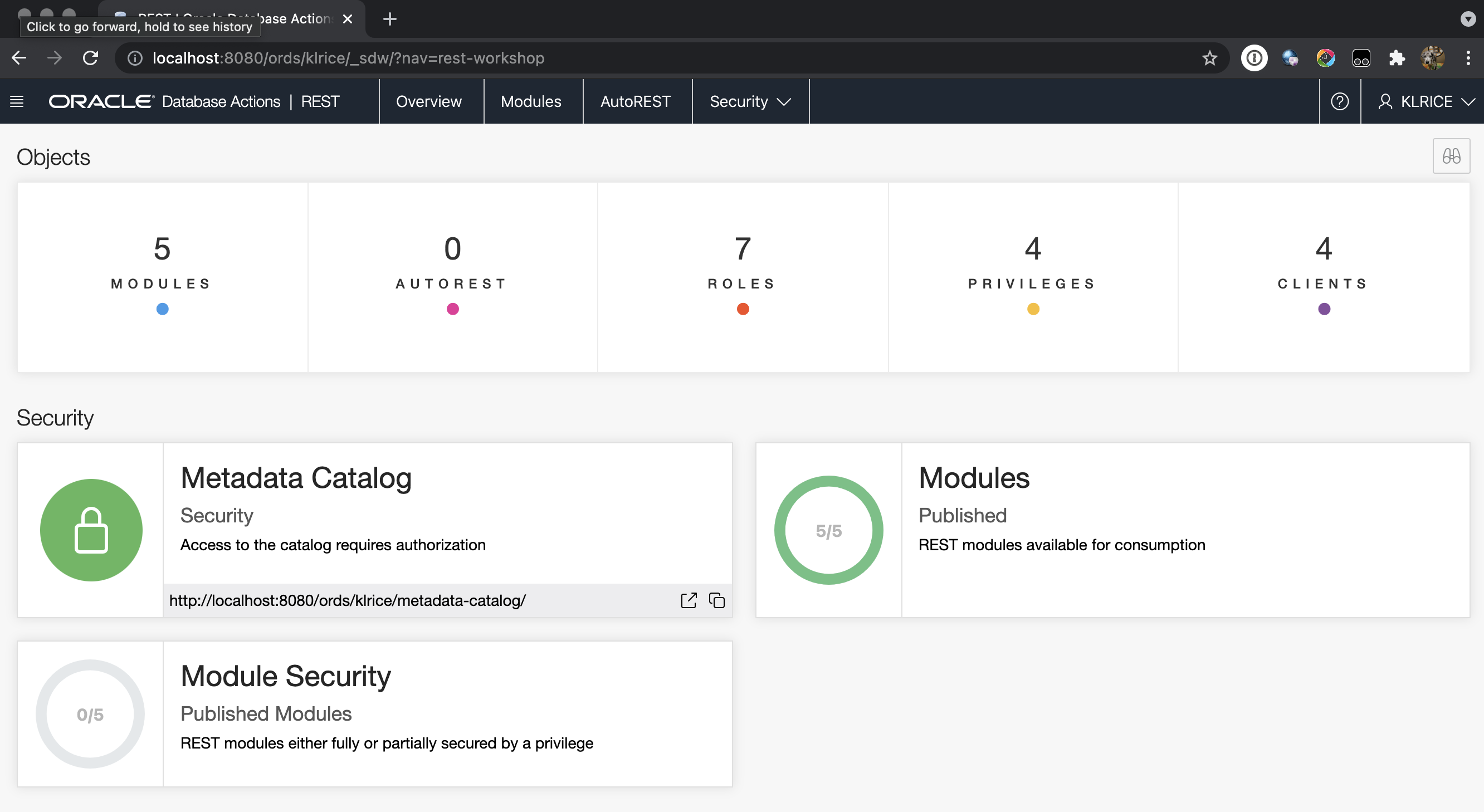Switch to the Modules tab
The height and width of the screenshot is (812, 1484).
point(530,101)
